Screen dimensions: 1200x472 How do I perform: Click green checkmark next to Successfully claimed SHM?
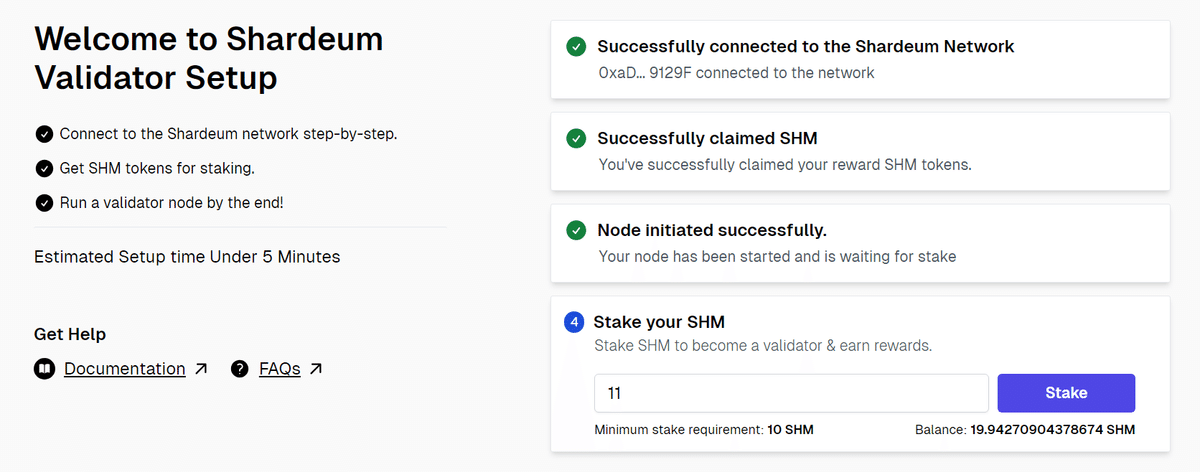point(576,139)
